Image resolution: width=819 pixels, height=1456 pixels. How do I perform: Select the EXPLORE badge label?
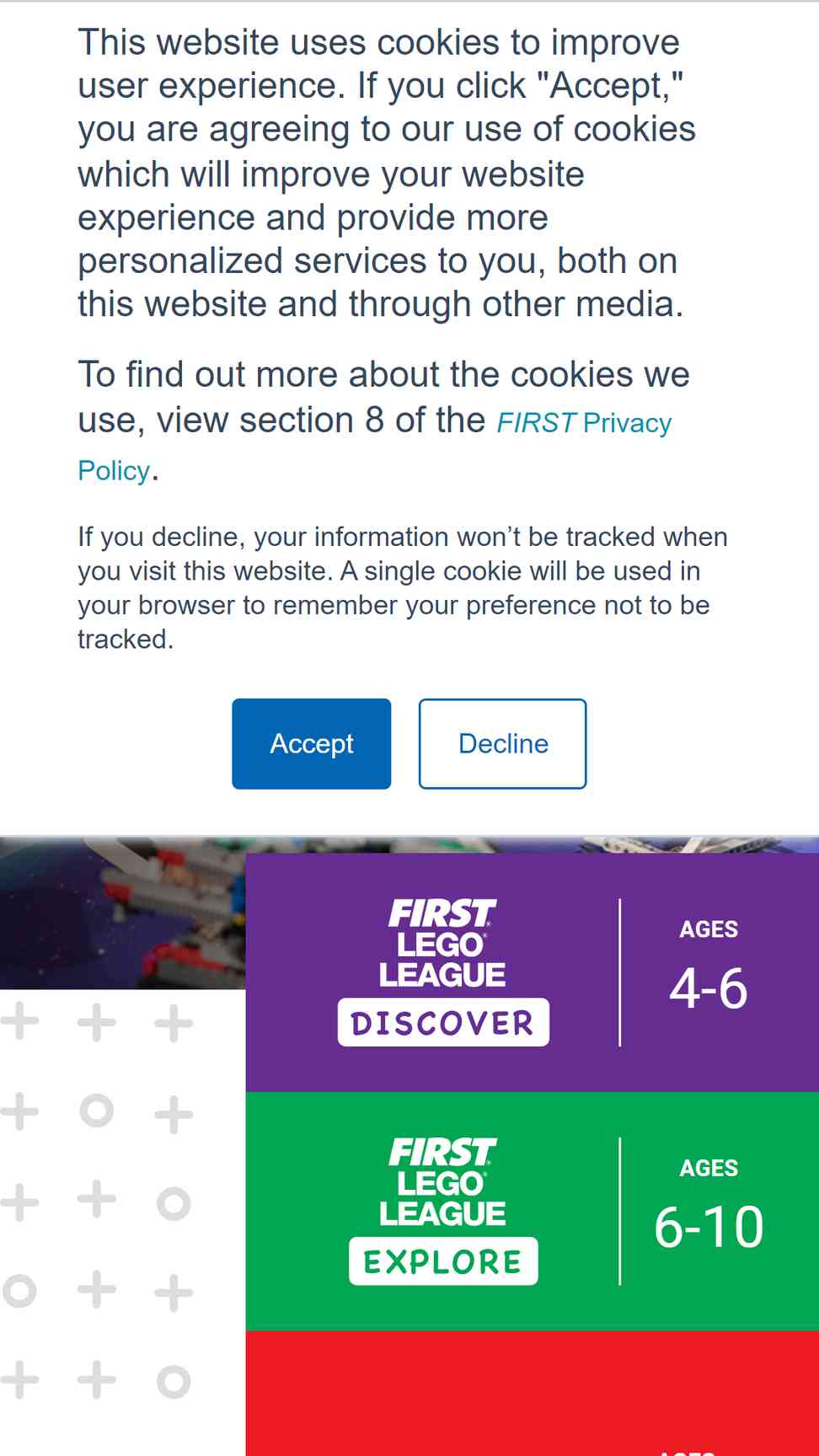point(442,1261)
